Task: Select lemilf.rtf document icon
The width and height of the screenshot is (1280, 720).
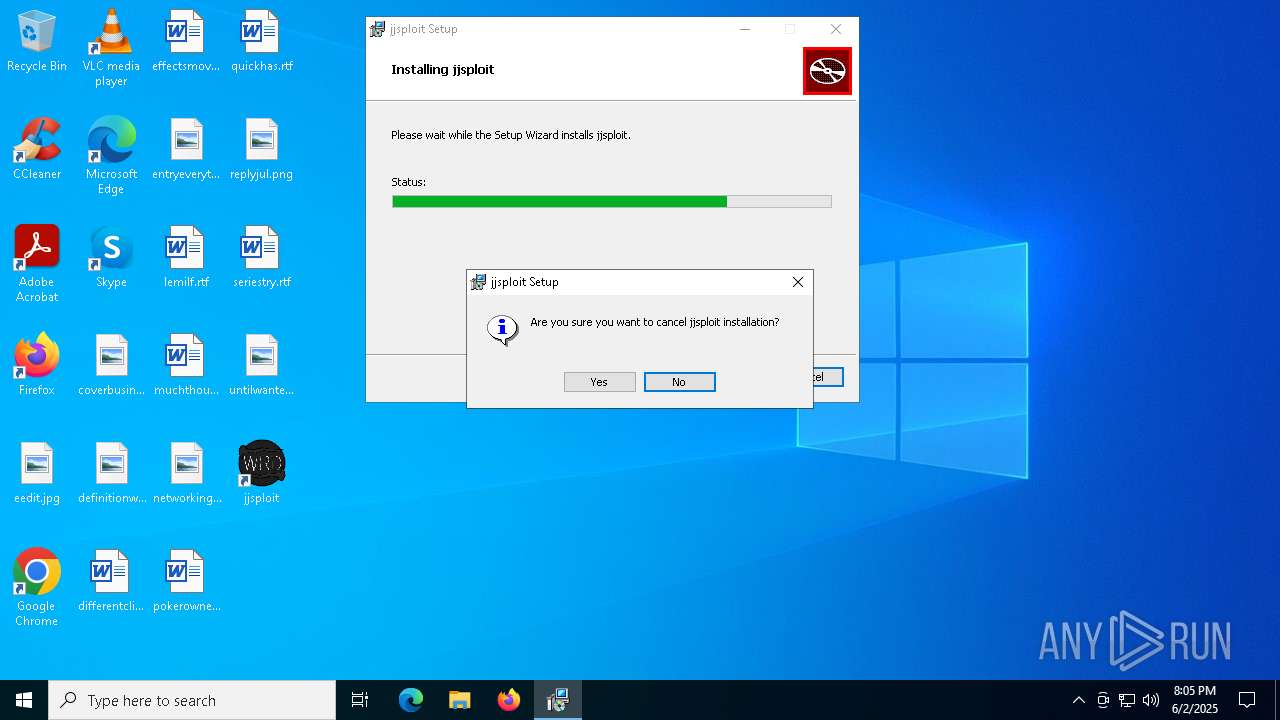Action: [185, 257]
